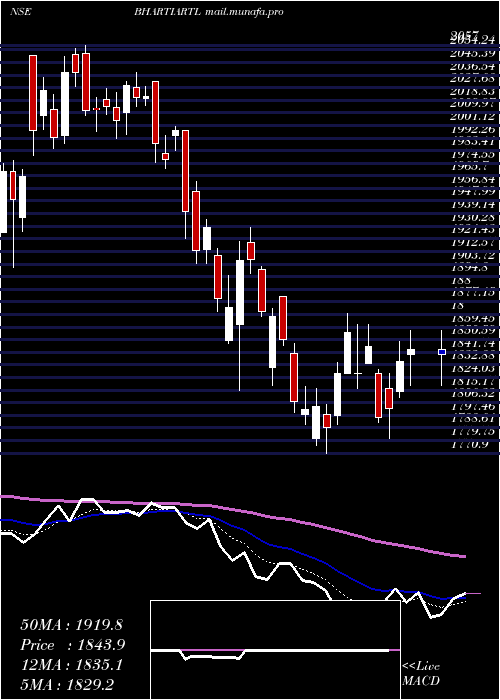This screenshot has width=500, height=700.
Task: Click the 1992.26 price axis label
Action: (x=473, y=130)
